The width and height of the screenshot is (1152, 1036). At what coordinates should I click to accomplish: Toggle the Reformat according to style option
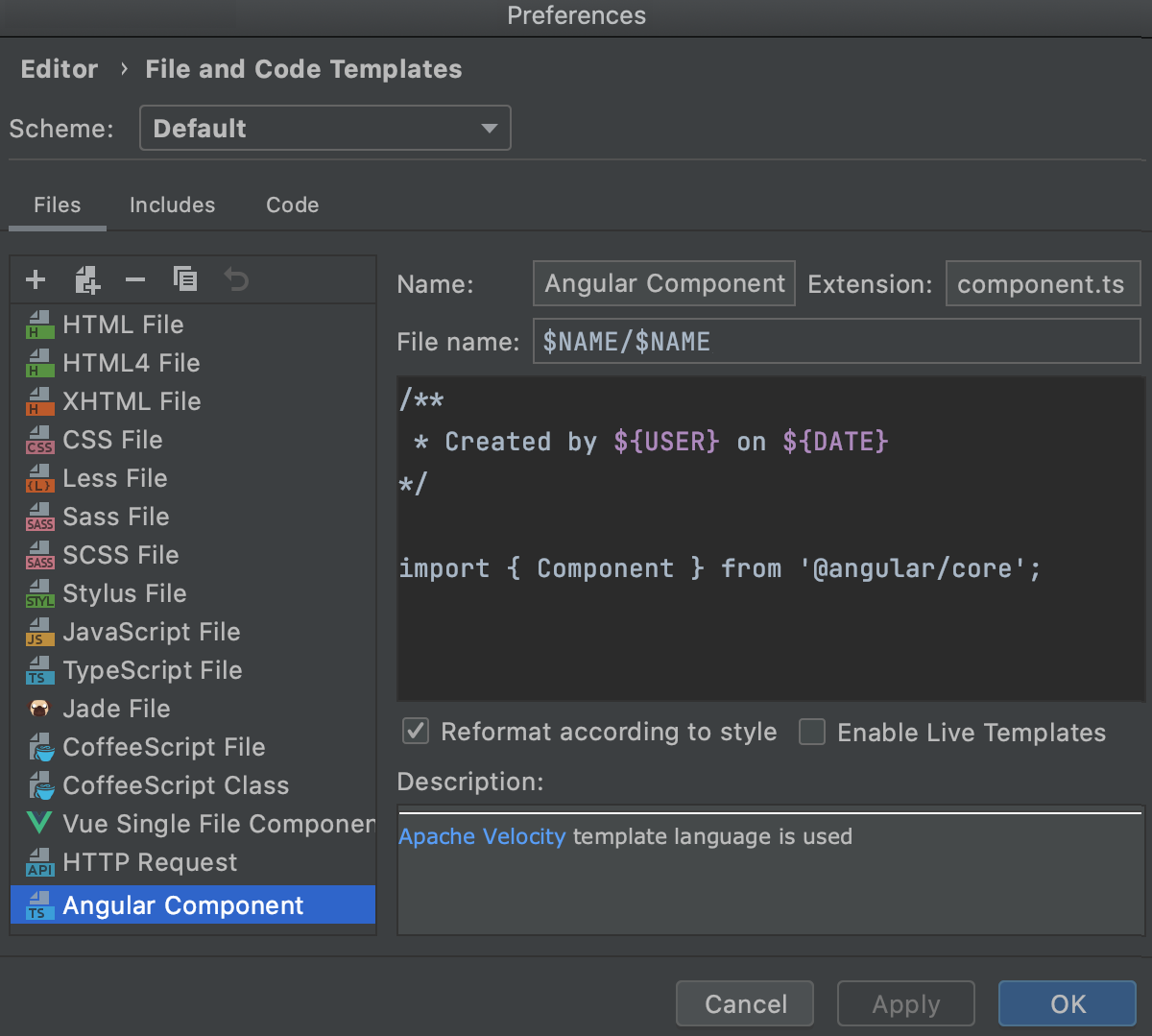click(x=415, y=732)
